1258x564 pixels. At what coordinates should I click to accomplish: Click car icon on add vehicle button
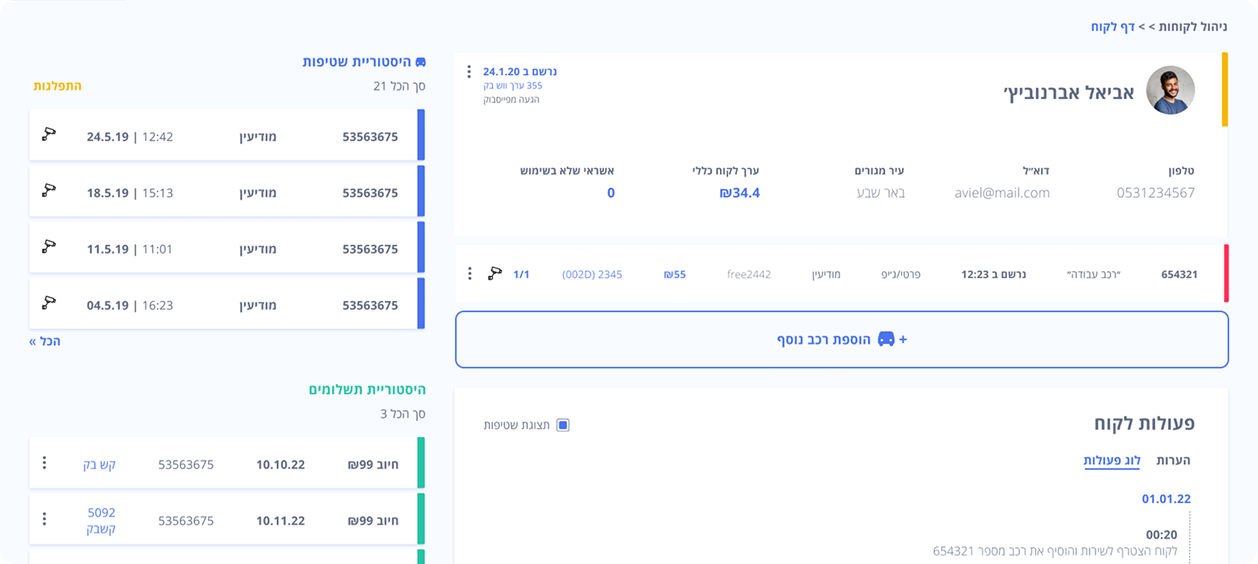tap(886, 339)
